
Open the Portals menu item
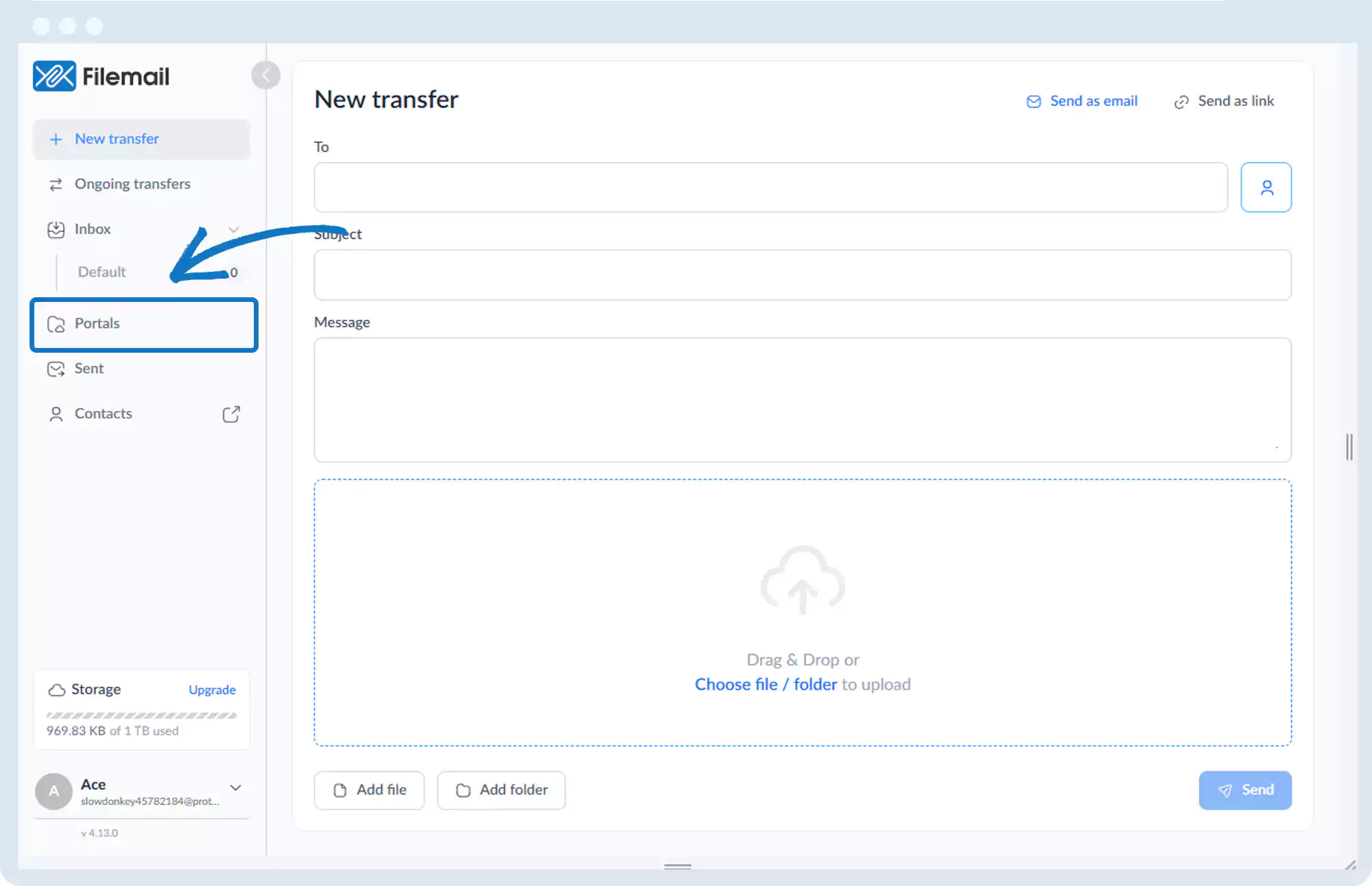[x=144, y=324]
